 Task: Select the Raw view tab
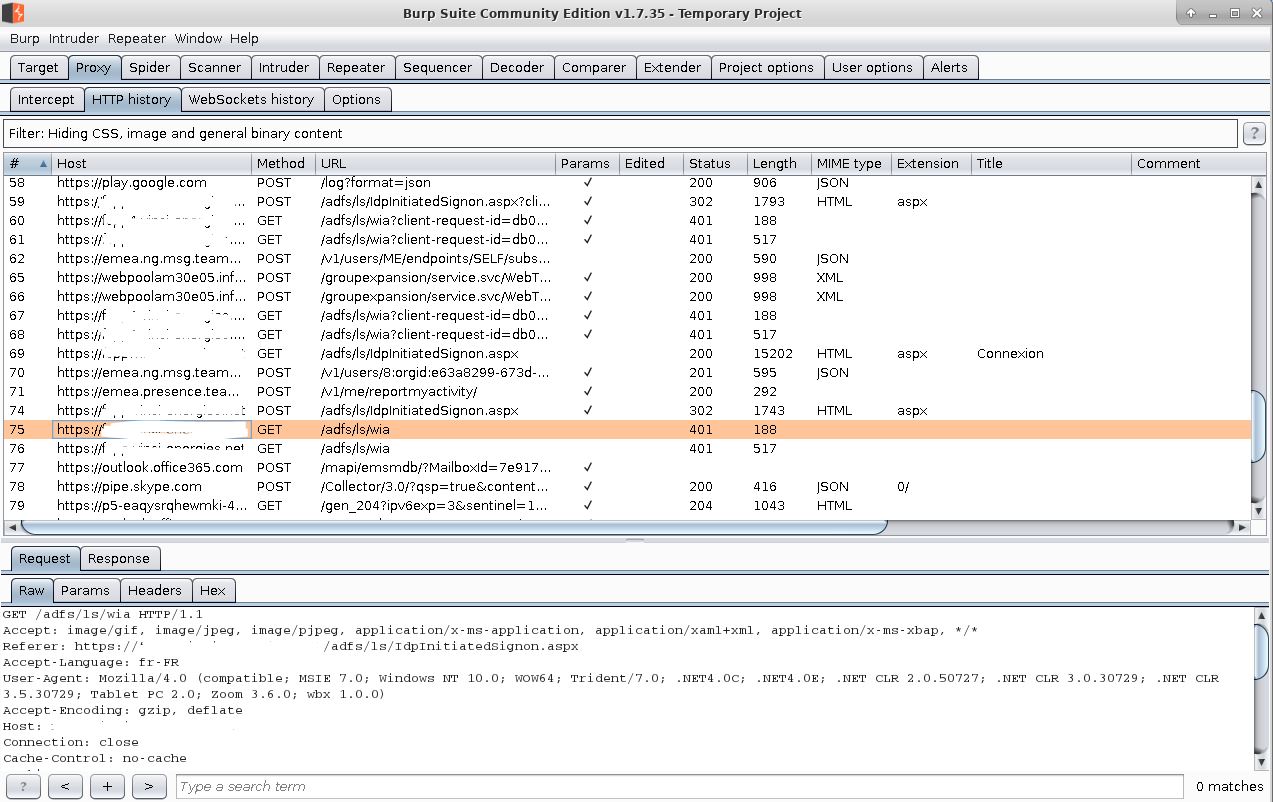click(32, 590)
